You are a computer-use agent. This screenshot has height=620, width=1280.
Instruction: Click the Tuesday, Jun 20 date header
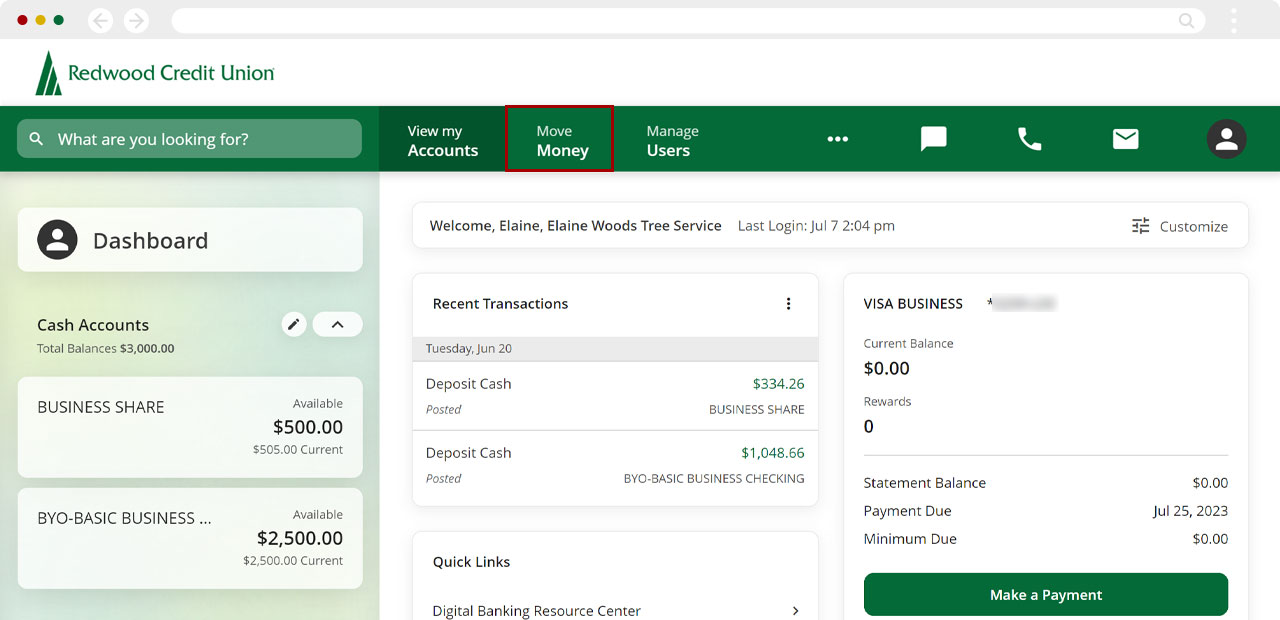click(469, 349)
